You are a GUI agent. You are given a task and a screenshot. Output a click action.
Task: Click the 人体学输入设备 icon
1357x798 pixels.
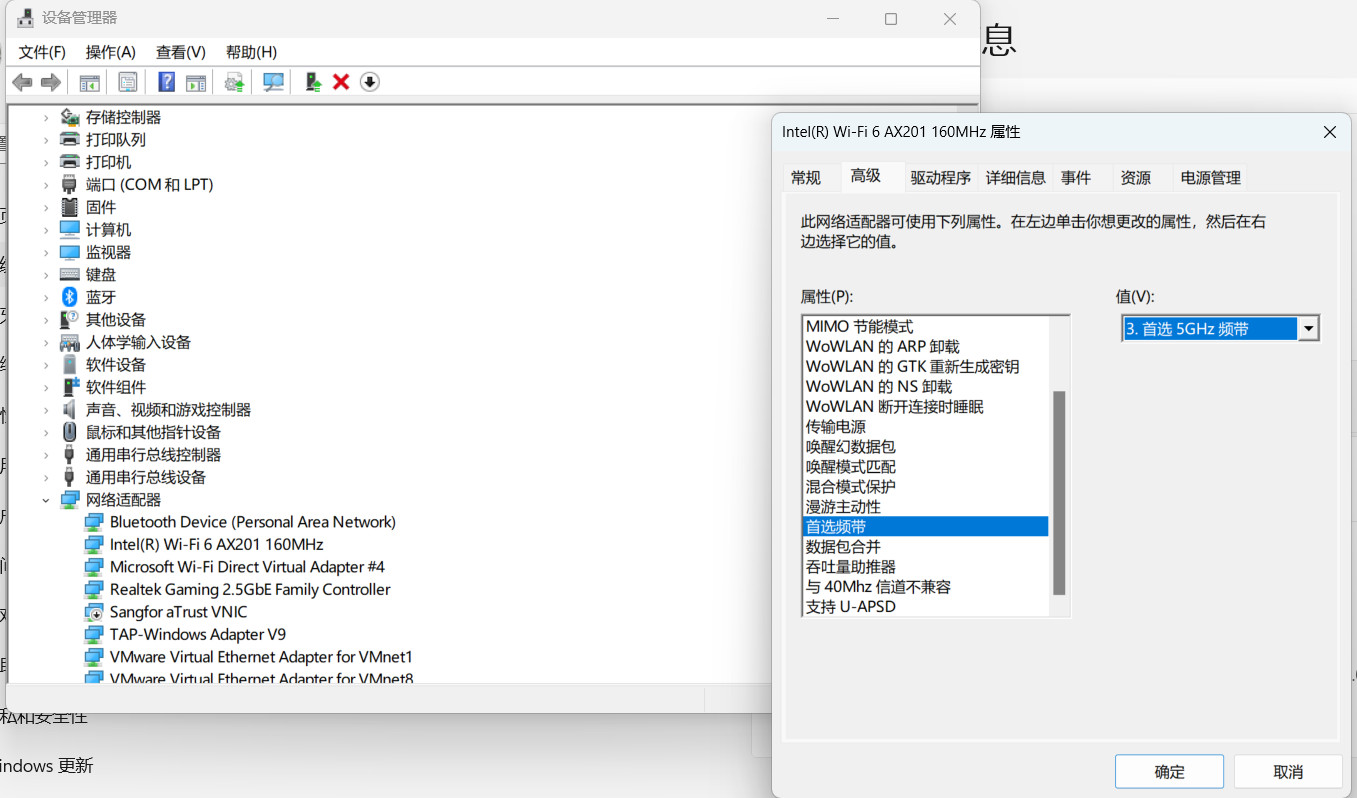(70, 342)
